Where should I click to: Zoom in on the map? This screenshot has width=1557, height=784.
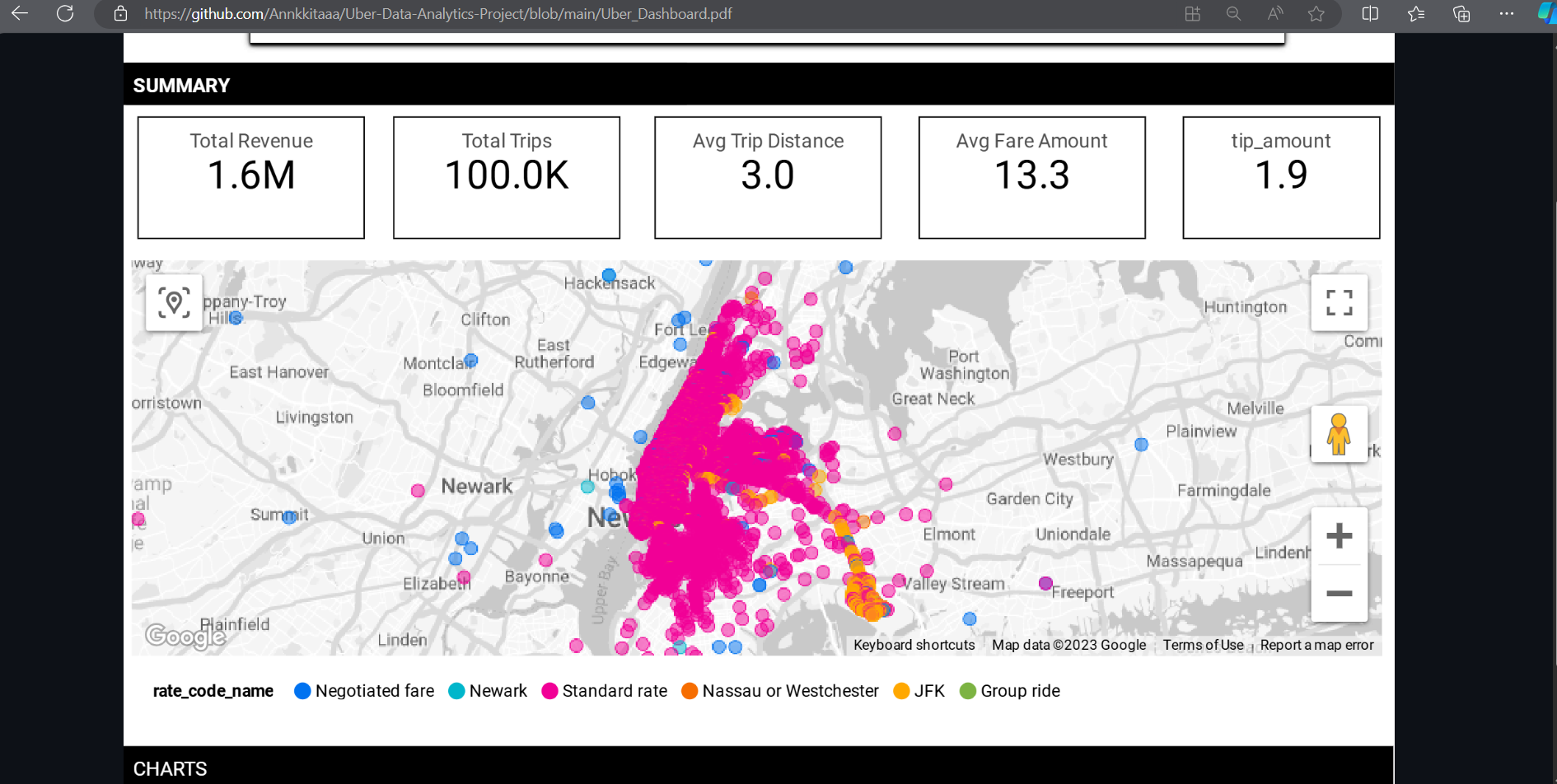1340,536
